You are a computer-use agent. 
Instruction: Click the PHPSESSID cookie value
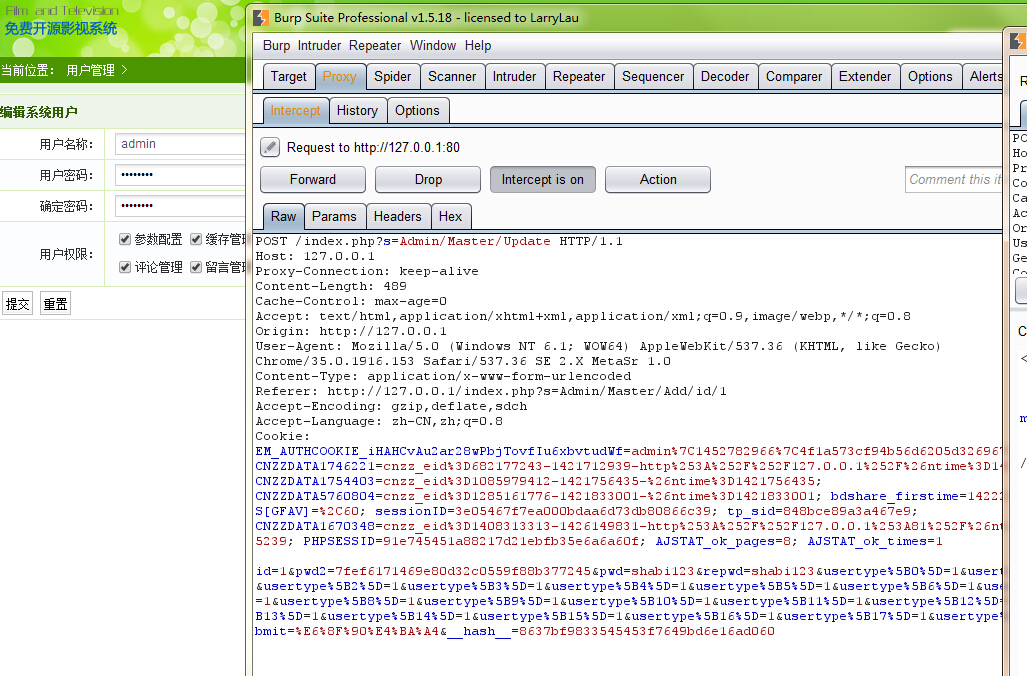click(511, 542)
